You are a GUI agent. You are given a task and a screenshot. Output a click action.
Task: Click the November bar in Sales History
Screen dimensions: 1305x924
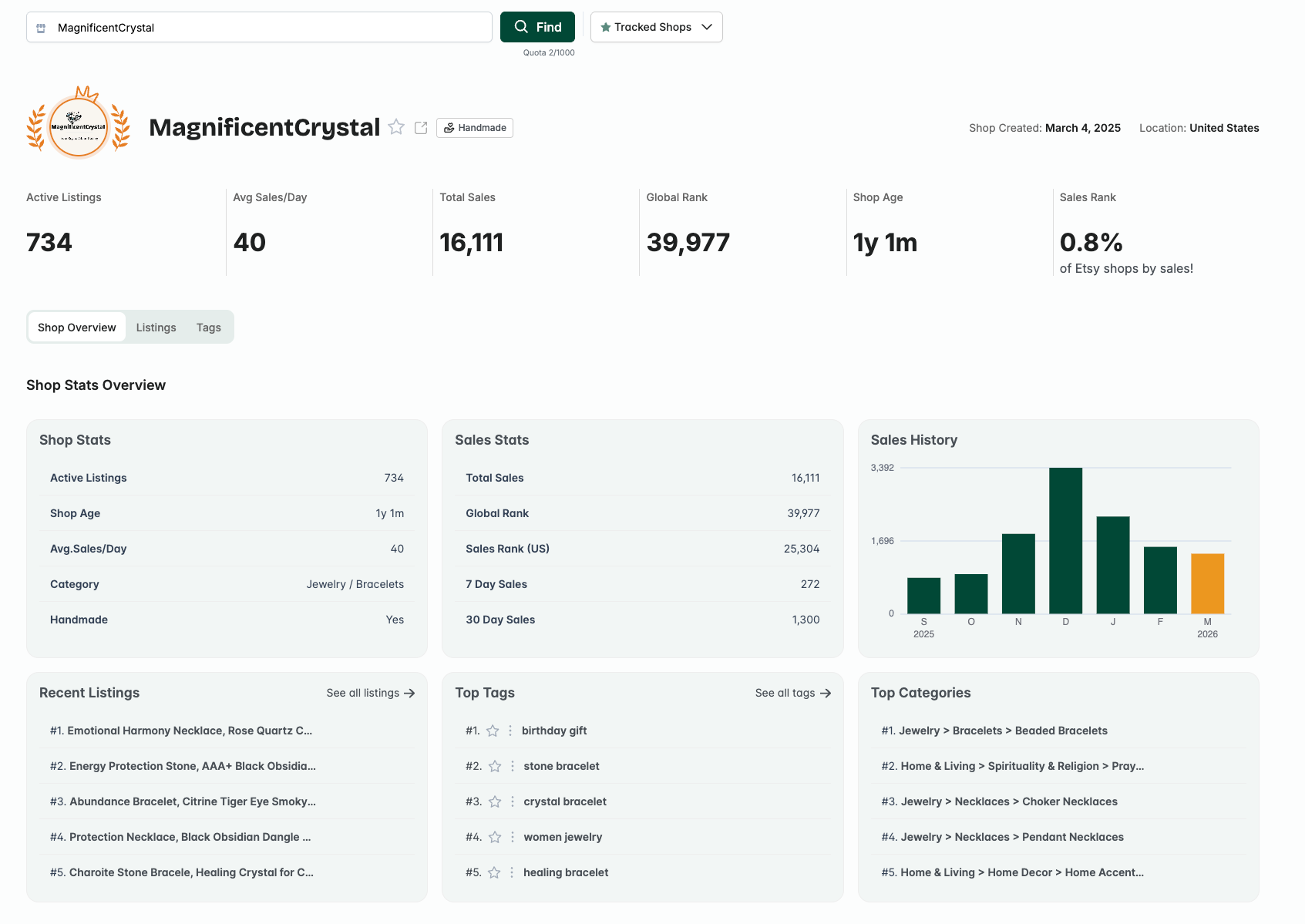(1018, 573)
